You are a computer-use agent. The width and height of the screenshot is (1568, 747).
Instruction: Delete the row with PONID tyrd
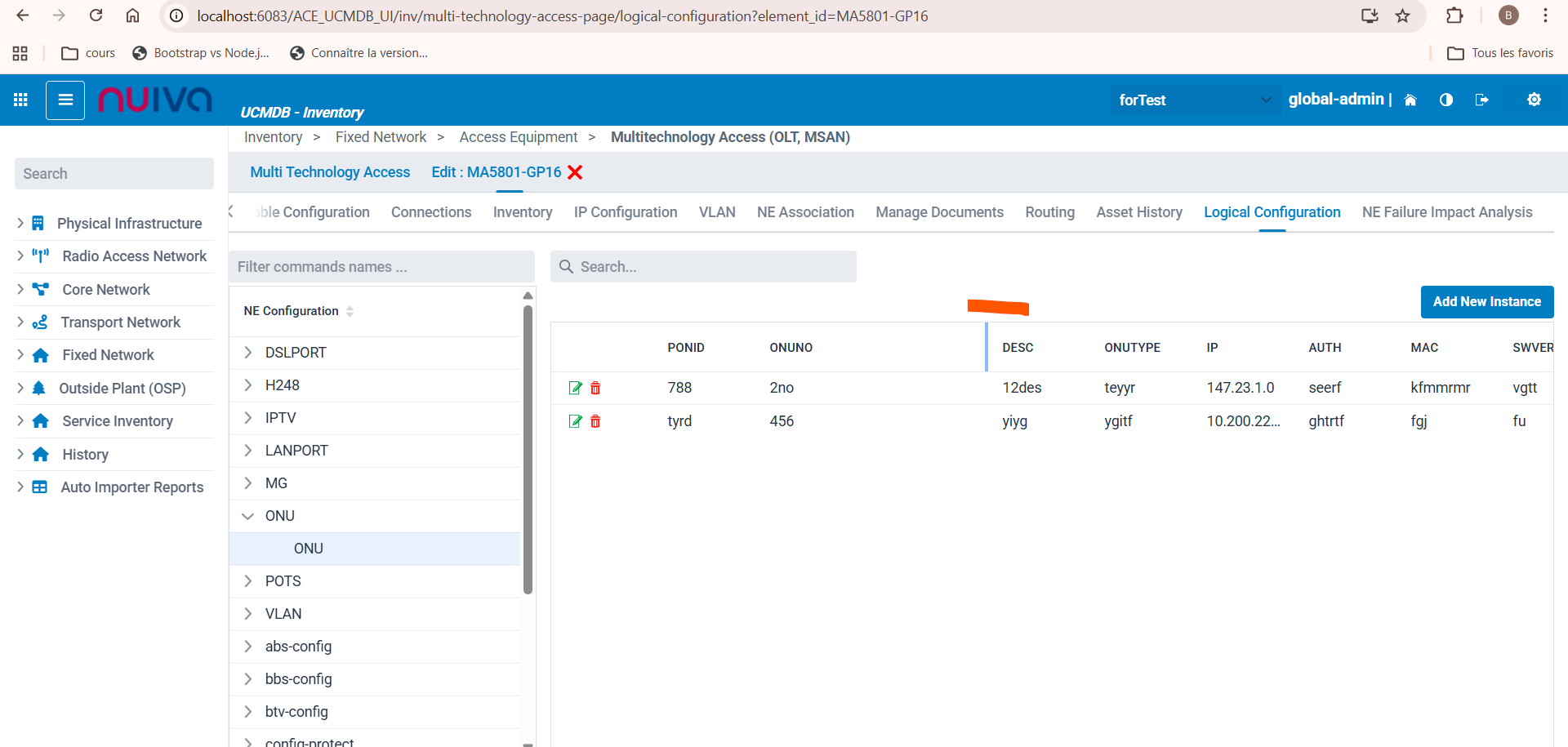tap(595, 421)
